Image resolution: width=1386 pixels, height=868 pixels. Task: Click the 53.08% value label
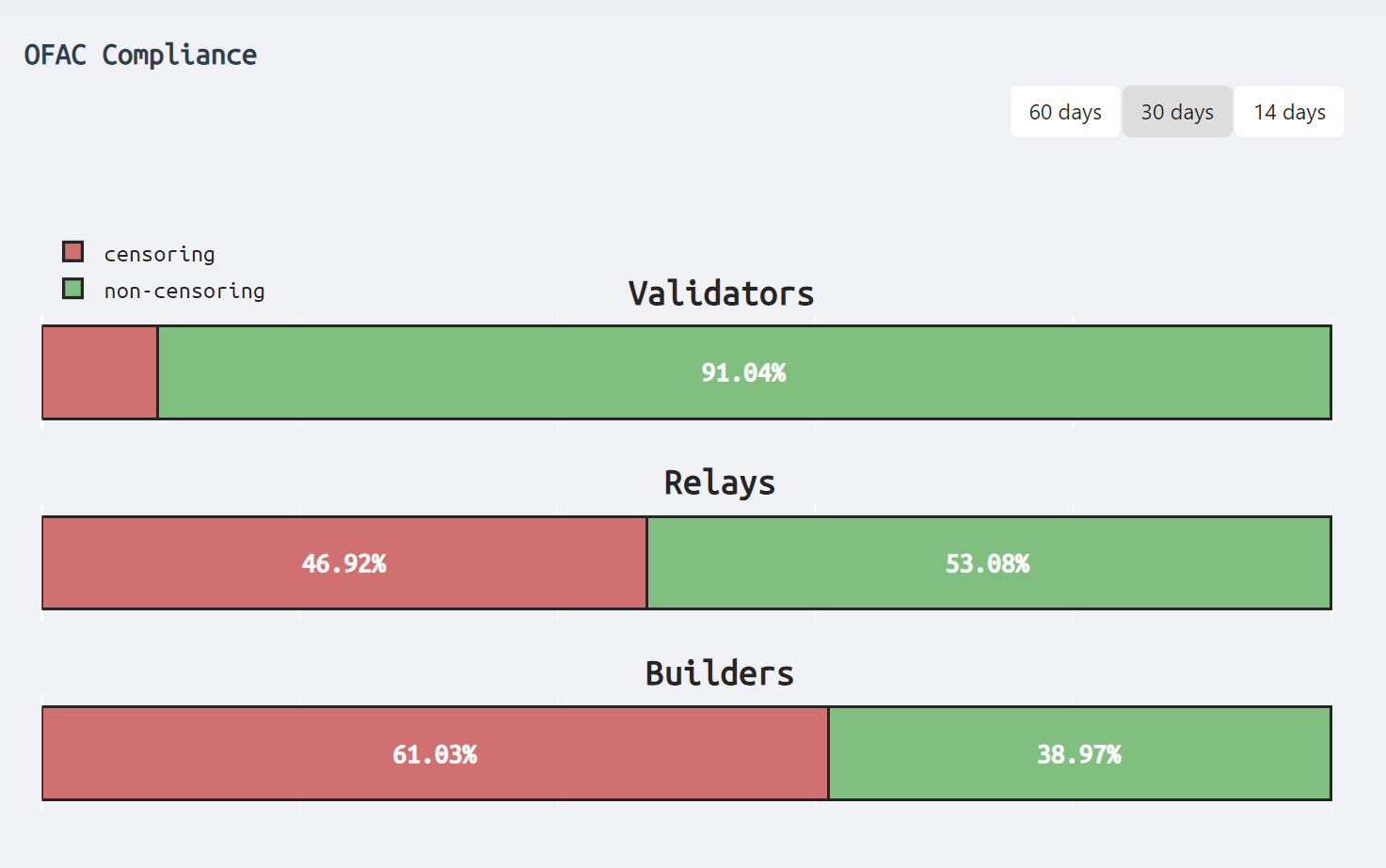point(987,563)
